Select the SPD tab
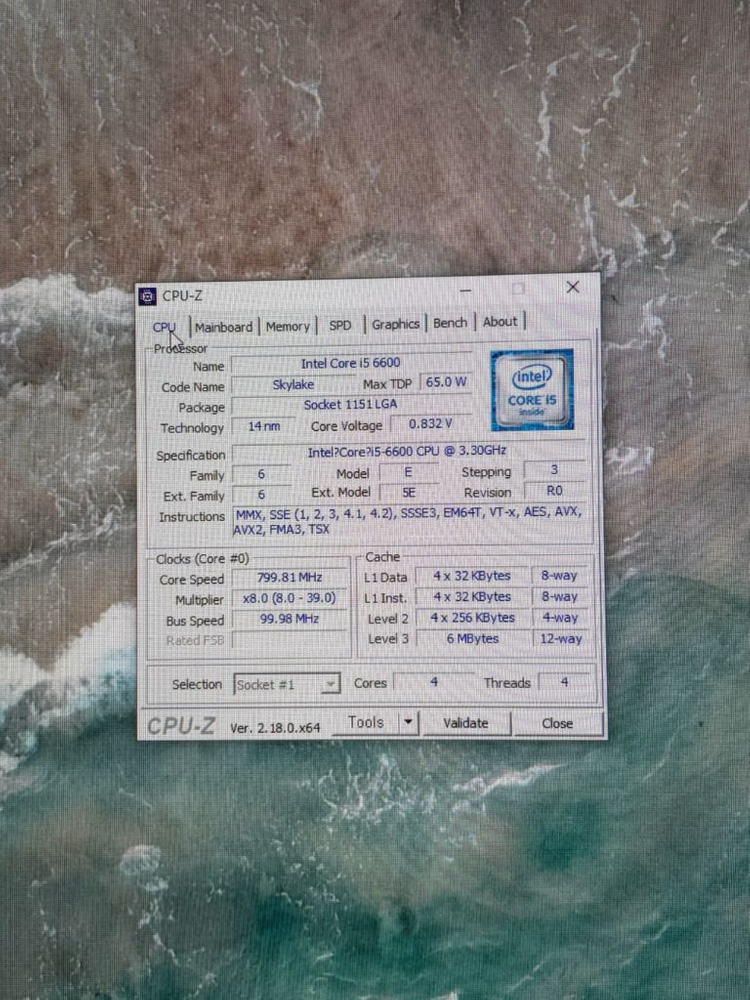Viewport: 750px width, 1000px height. (340, 324)
